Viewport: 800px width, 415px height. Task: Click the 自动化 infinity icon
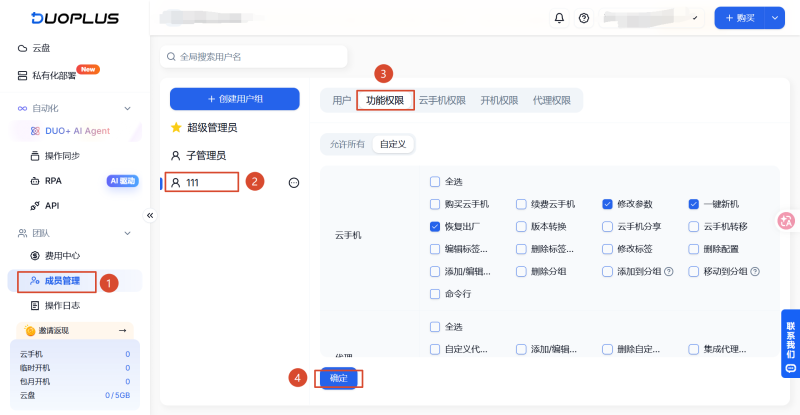22,108
